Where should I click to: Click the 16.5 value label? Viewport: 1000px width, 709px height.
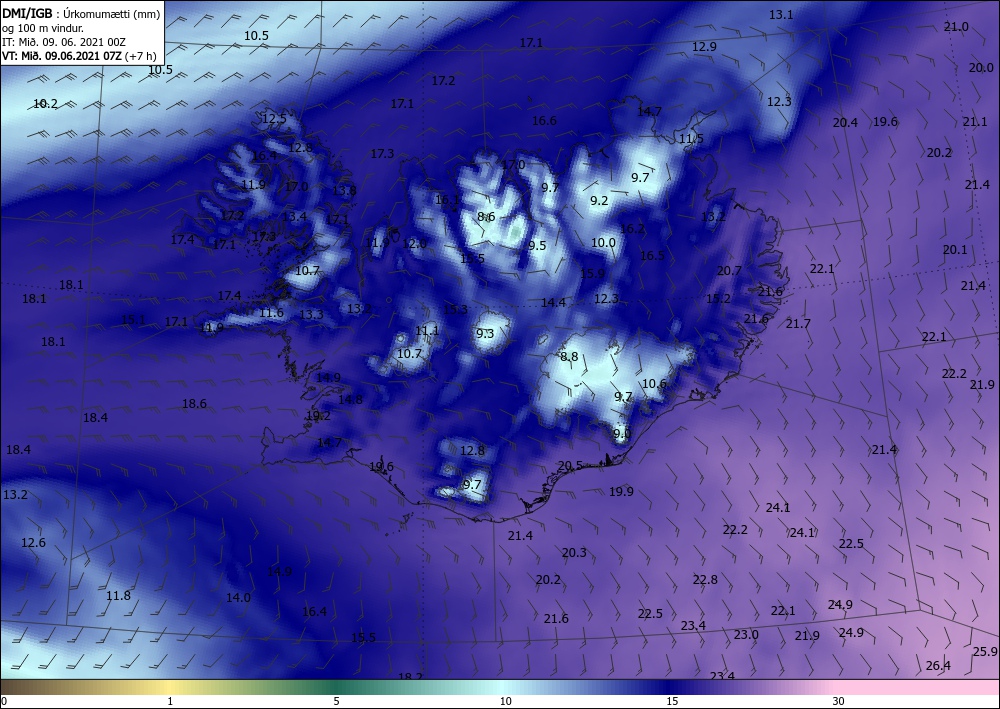click(652, 256)
